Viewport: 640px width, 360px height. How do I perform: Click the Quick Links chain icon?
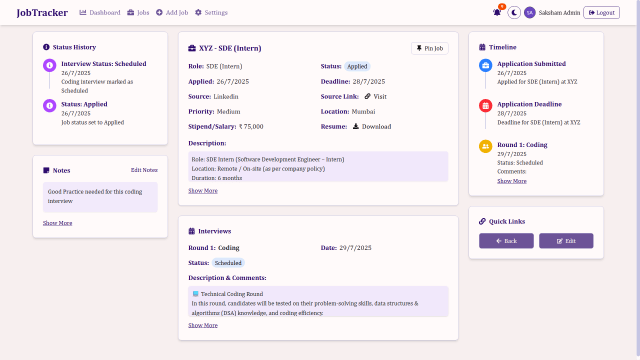click(x=482, y=221)
